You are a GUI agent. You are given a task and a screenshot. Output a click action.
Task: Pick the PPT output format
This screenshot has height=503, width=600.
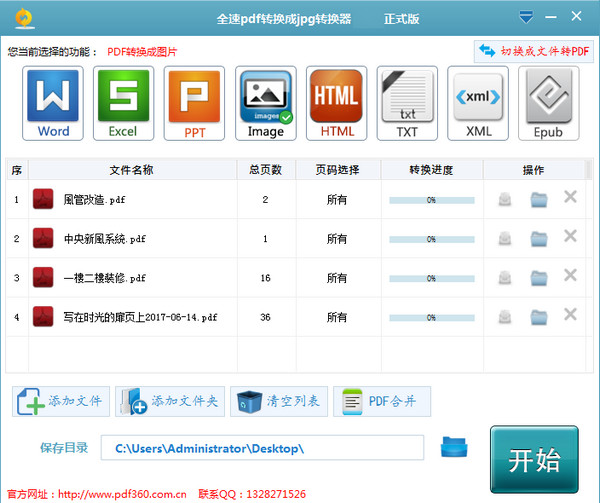coord(194,103)
